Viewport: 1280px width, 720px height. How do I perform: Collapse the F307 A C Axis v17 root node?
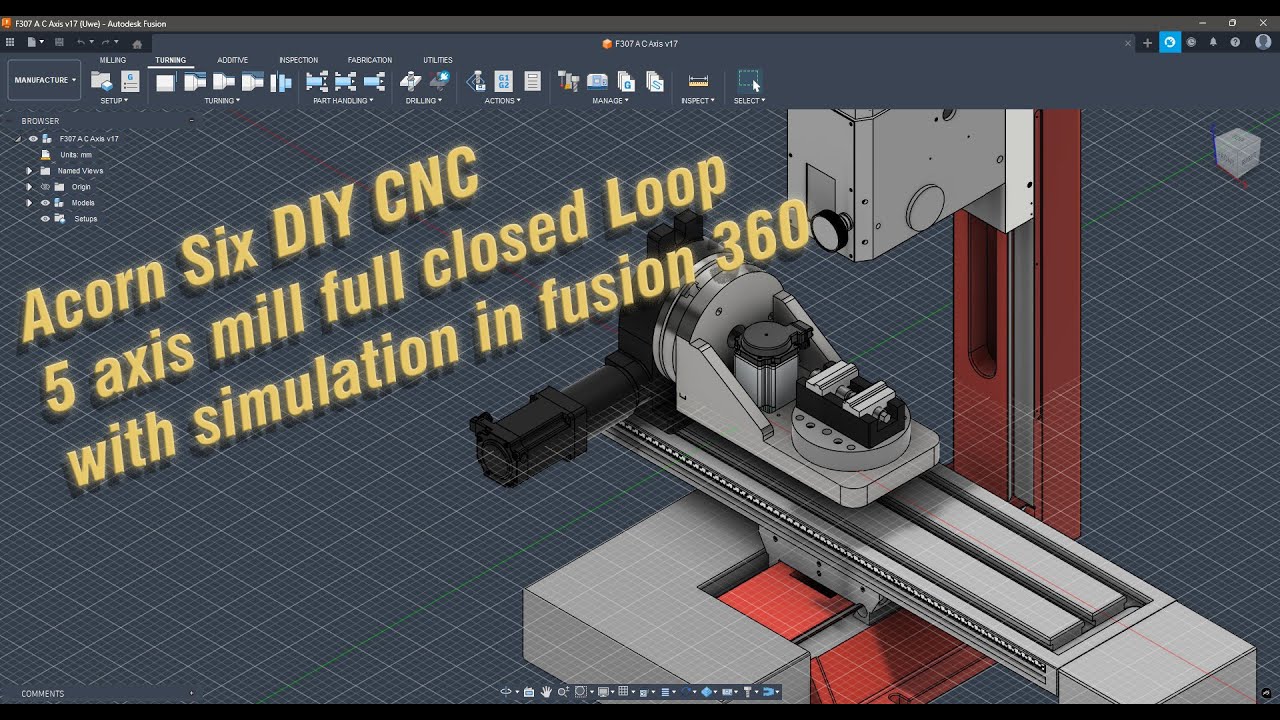(x=18, y=139)
